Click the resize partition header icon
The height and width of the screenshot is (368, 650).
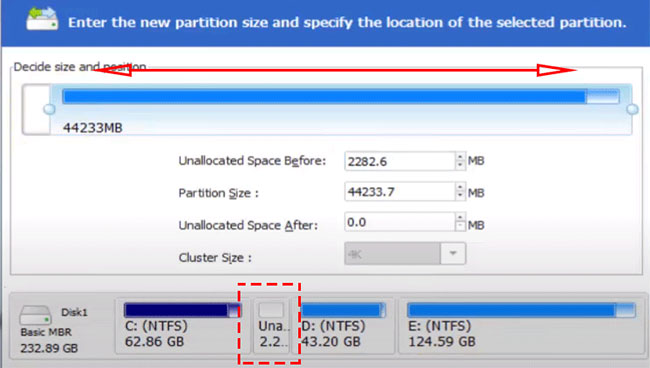(x=42, y=19)
